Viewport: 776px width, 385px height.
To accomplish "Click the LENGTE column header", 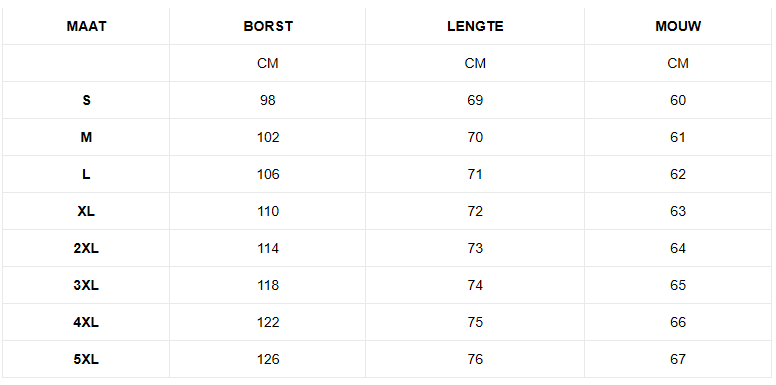I will pyautogui.click(x=475, y=26).
